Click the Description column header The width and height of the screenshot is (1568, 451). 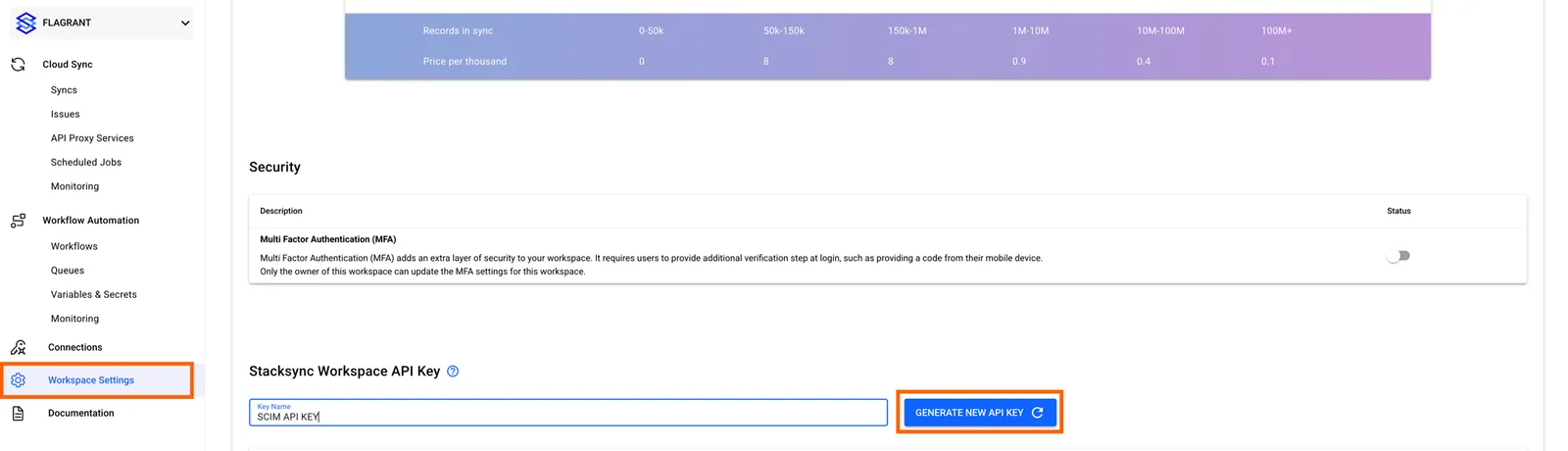(281, 212)
